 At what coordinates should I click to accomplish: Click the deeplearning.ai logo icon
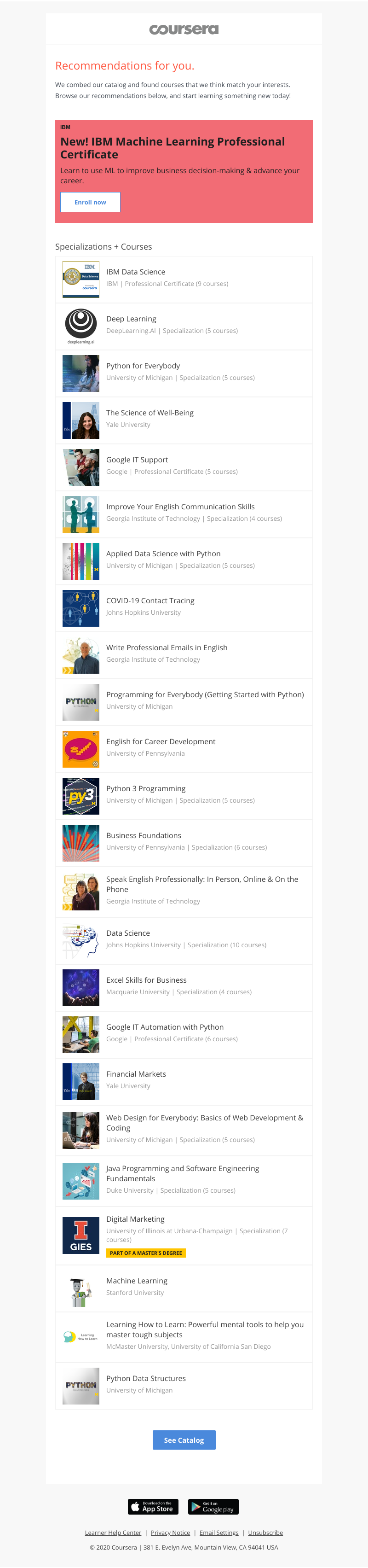click(81, 326)
